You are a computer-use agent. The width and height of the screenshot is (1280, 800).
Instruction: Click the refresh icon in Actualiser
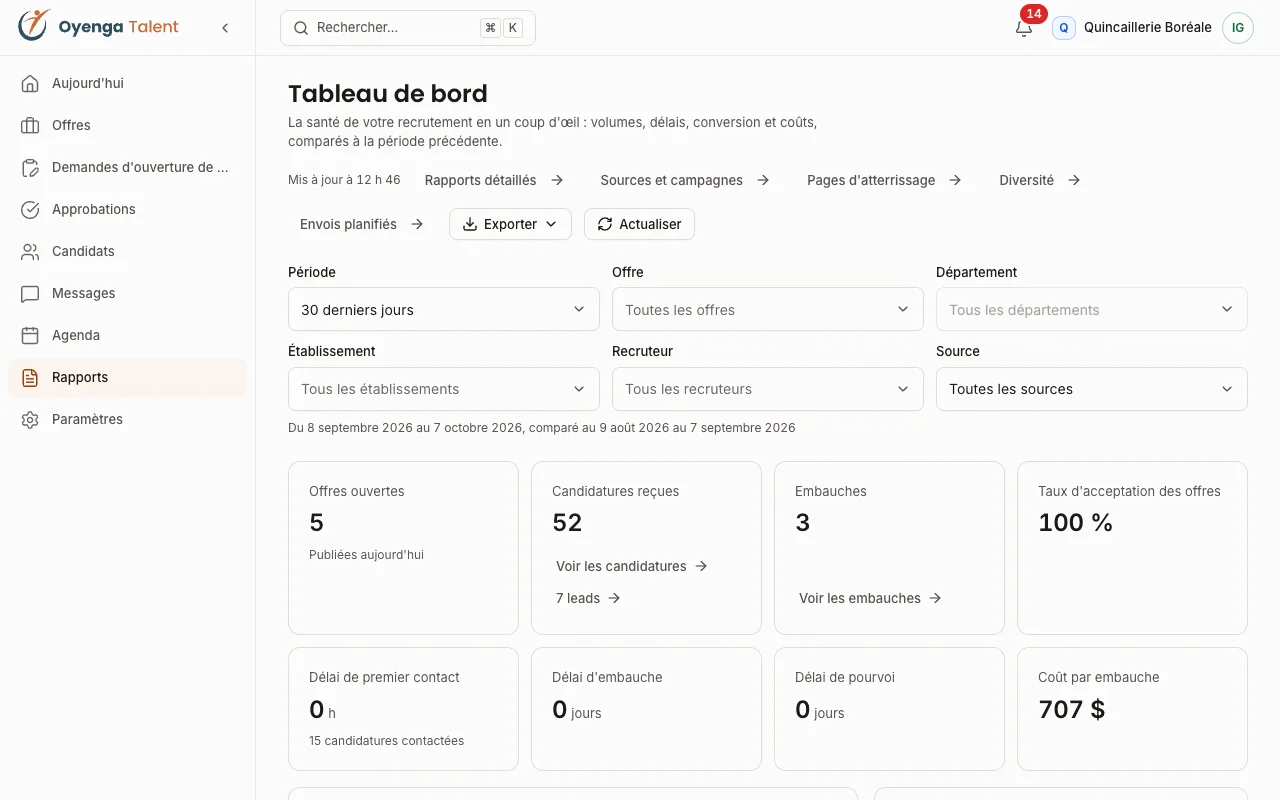[605, 224]
